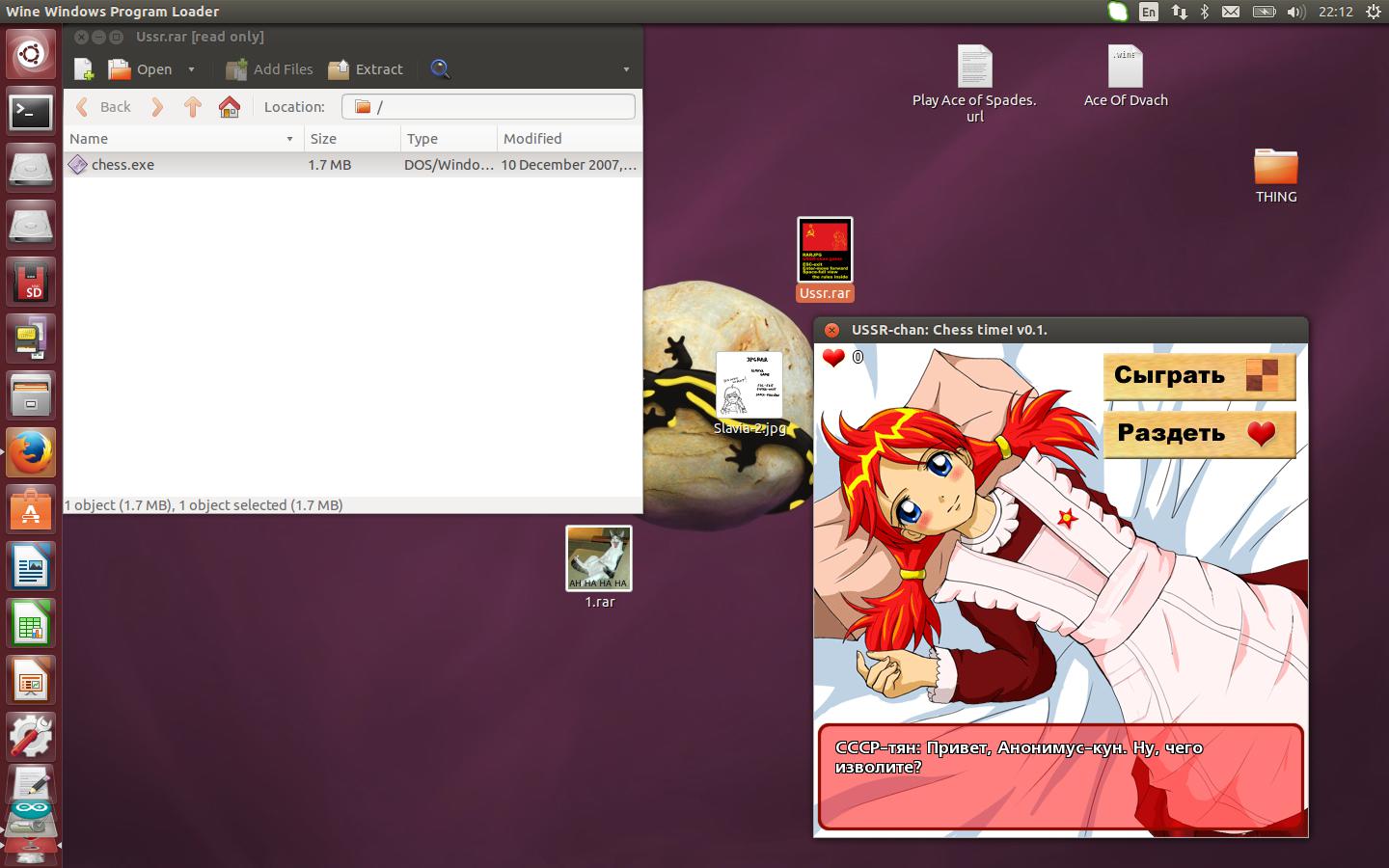
Task: Click the find magnifier icon
Action: (440, 69)
